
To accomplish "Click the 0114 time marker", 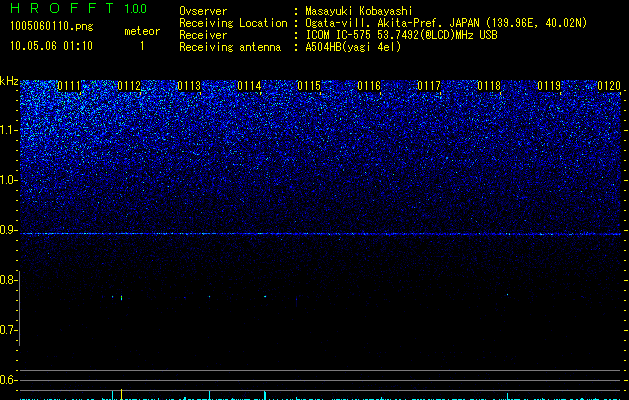I will (249, 86).
